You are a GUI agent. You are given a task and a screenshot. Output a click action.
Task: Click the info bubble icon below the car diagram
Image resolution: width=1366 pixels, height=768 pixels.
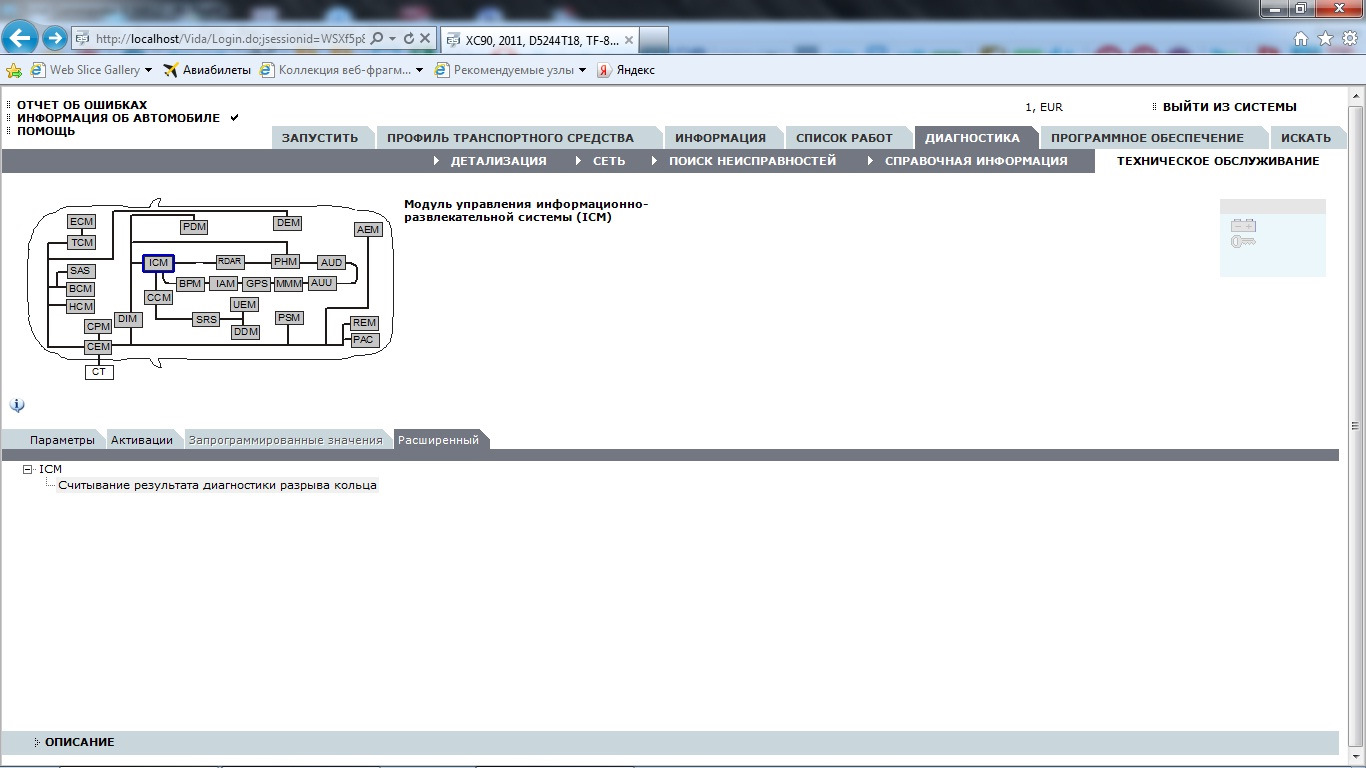[x=17, y=405]
